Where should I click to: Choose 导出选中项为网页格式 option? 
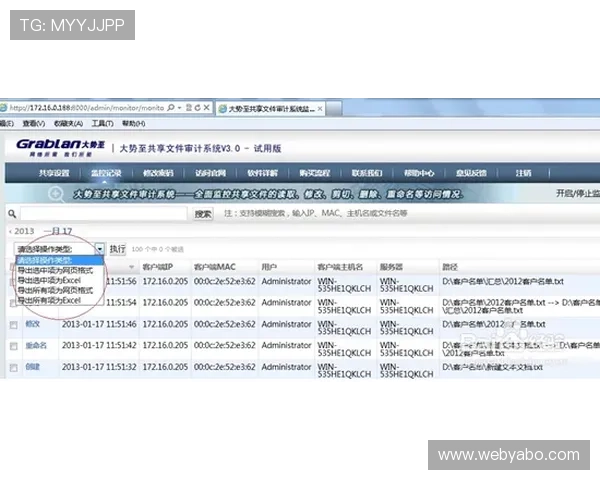[x=59, y=270]
